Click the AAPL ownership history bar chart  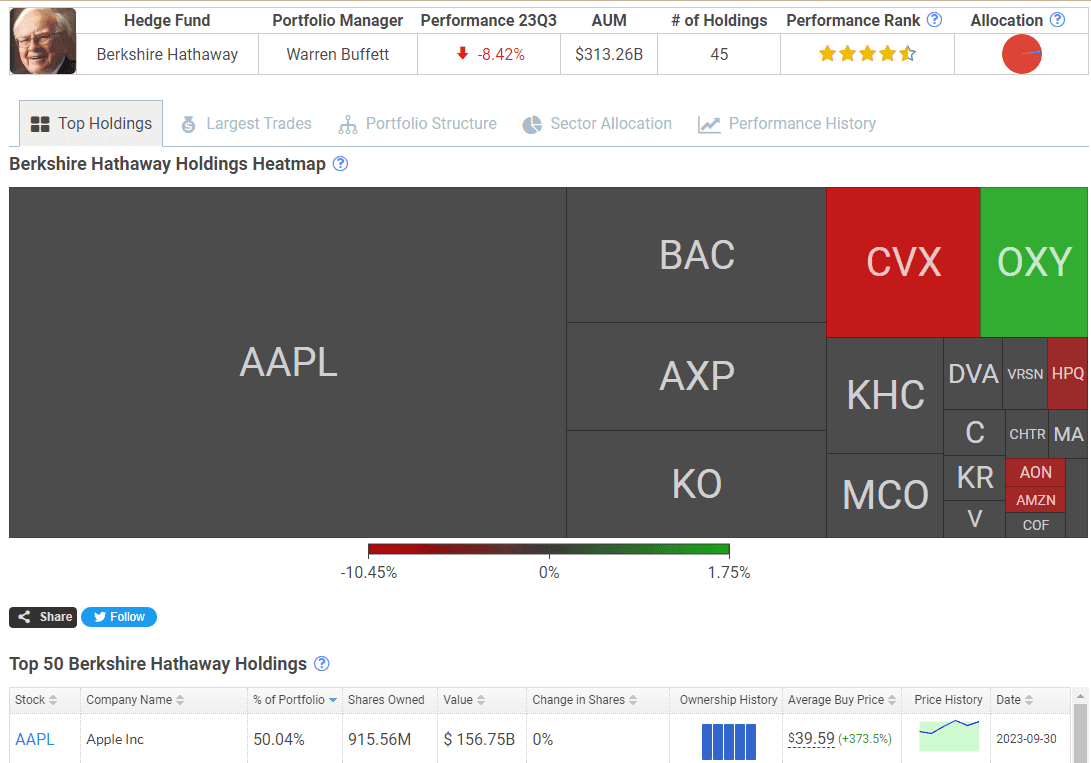pos(728,741)
